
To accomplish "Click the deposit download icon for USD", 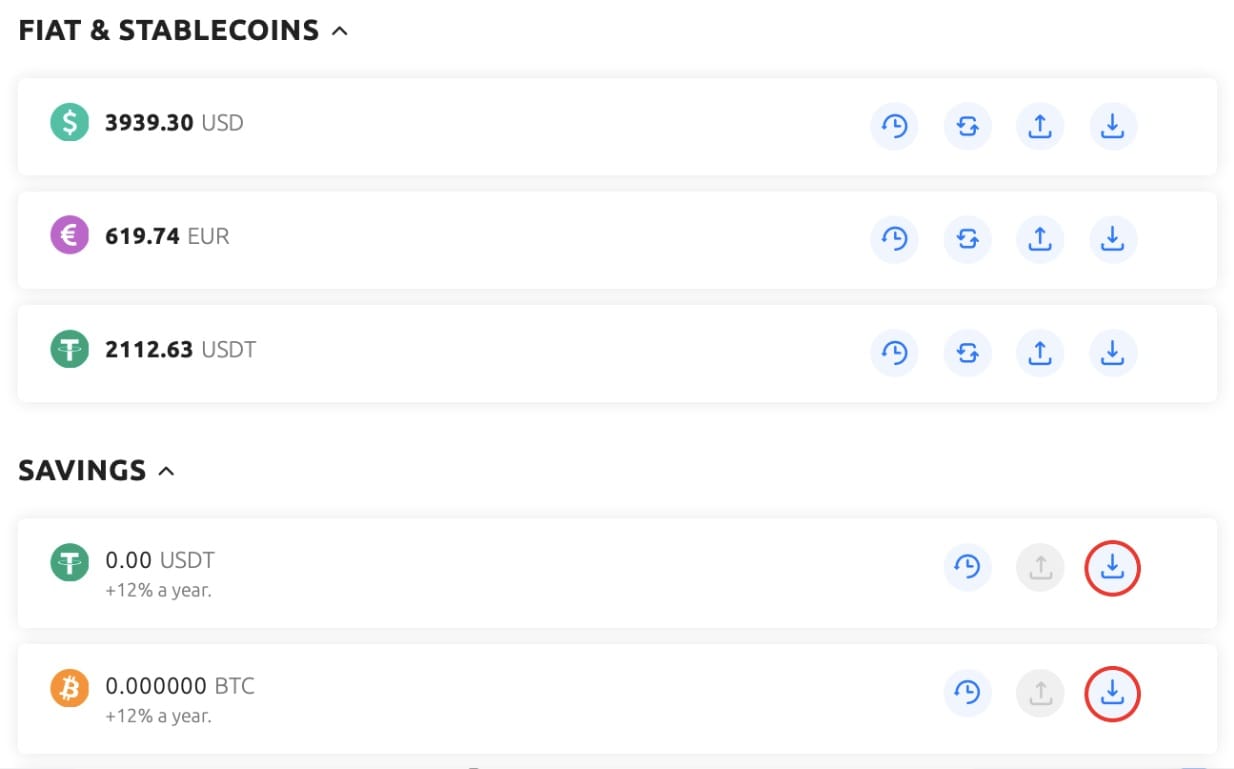I will click(1113, 126).
